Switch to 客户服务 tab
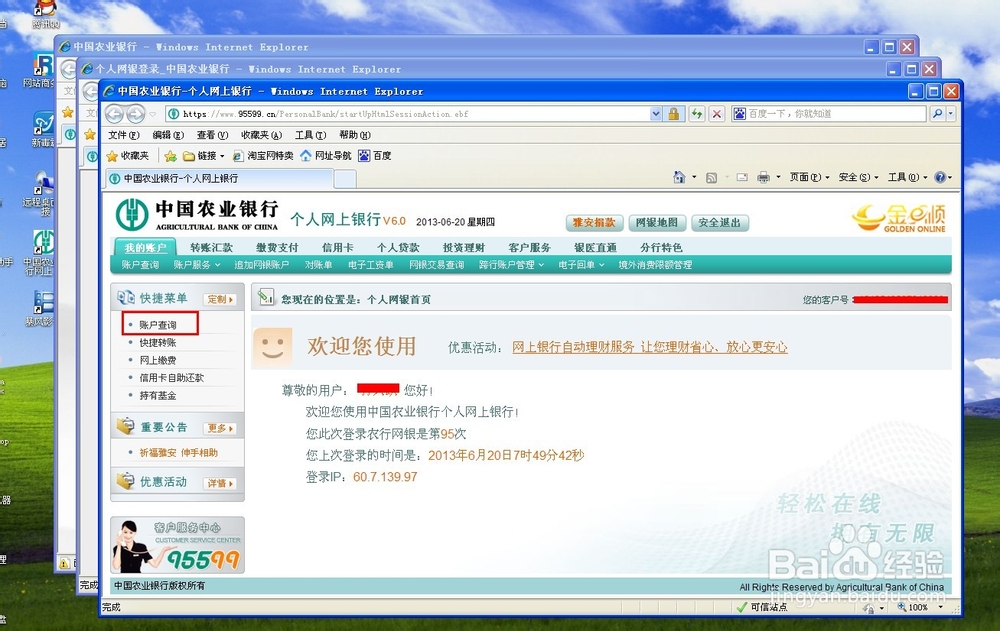Image resolution: width=1000 pixels, height=631 pixels. (x=529, y=248)
